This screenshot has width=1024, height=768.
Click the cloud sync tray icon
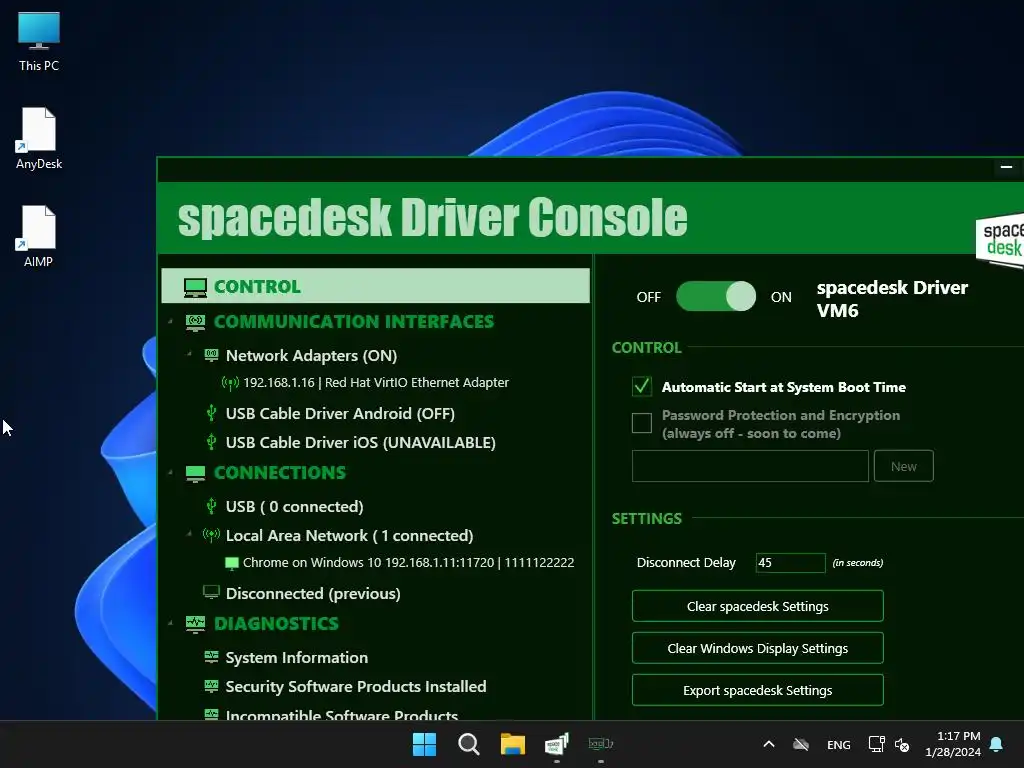point(801,744)
